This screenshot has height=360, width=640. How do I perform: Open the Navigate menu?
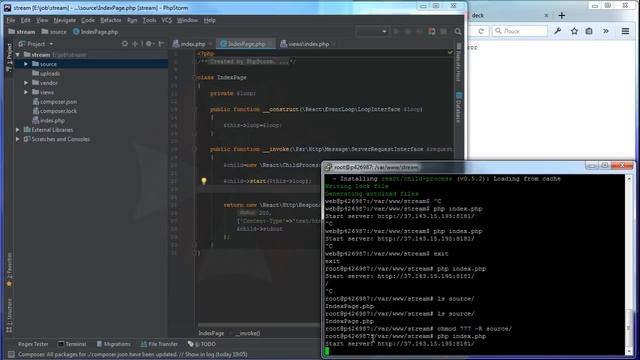[64, 20]
